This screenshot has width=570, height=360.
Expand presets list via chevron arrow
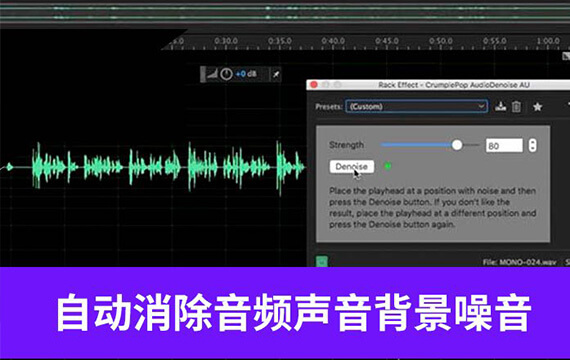click(x=481, y=106)
